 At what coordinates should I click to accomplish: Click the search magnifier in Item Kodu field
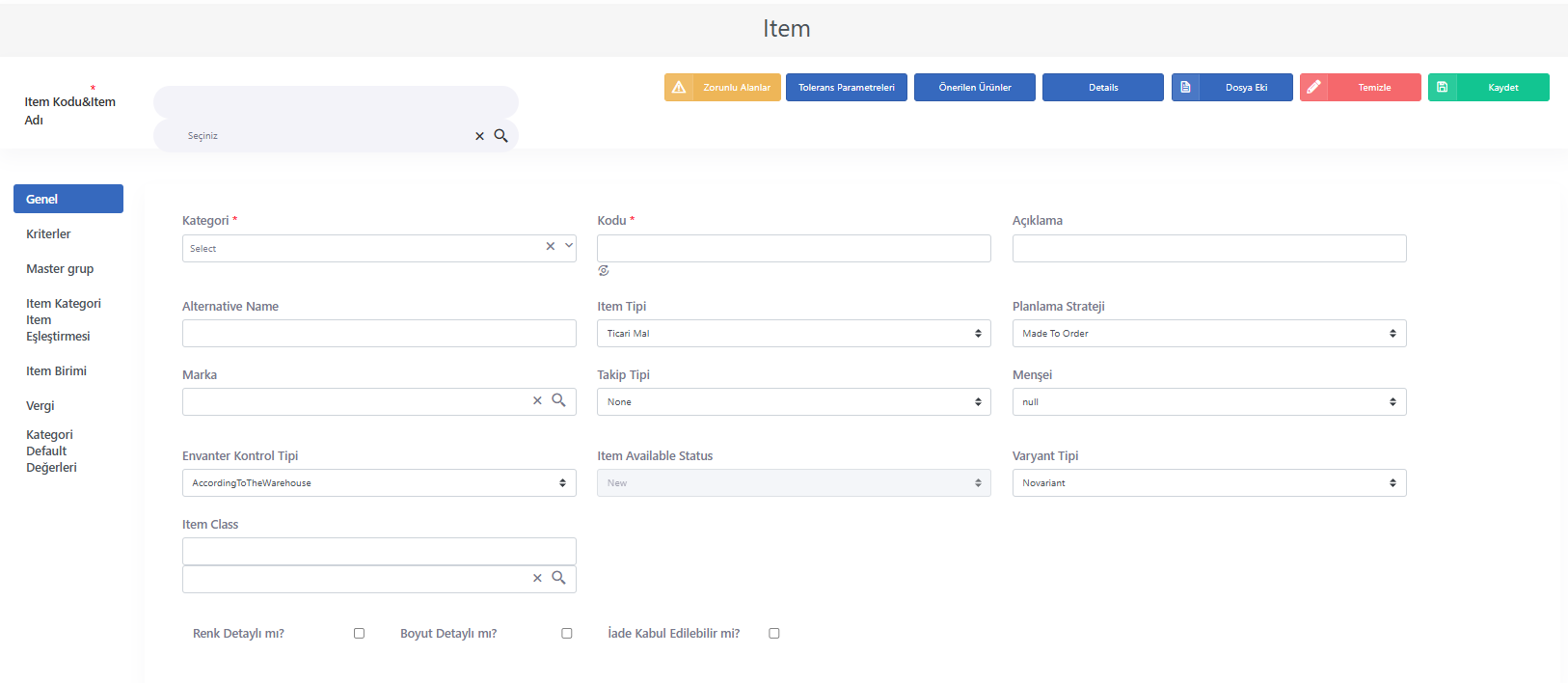tap(500, 136)
